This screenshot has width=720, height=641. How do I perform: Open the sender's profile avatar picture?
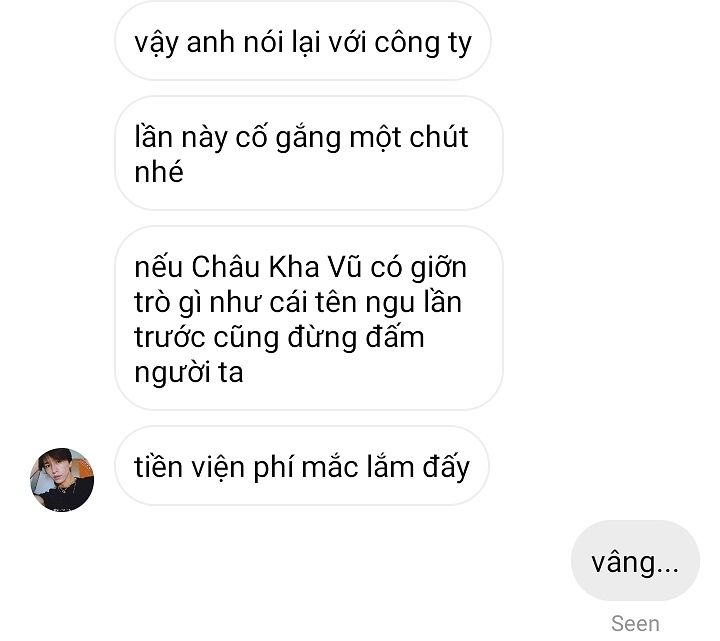point(62,480)
